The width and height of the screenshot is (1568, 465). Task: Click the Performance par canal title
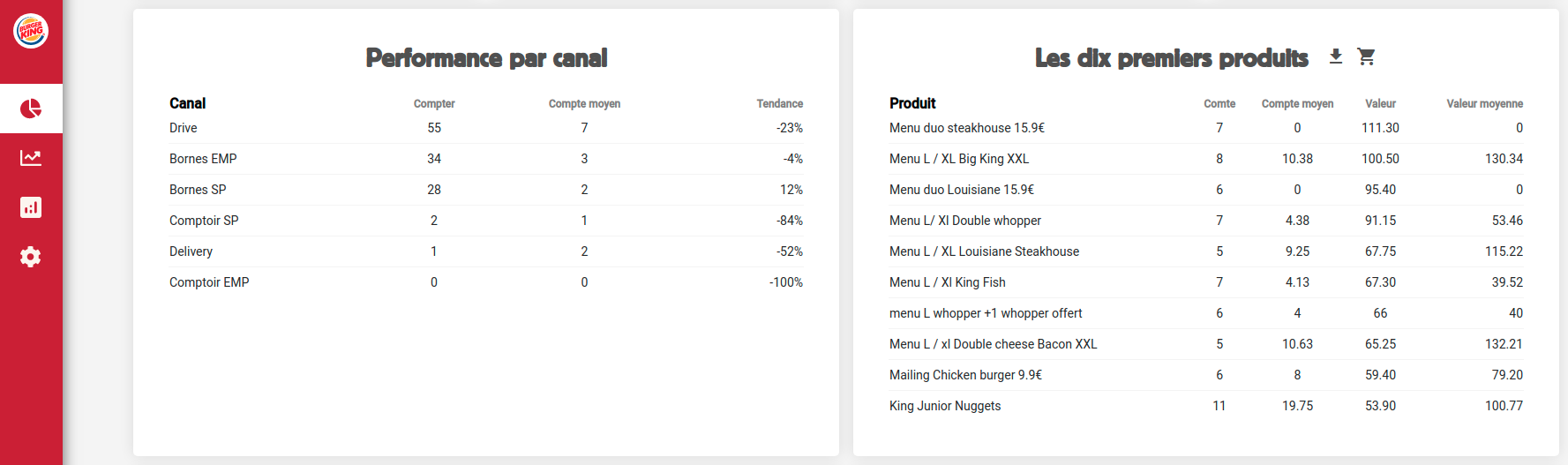[486, 58]
